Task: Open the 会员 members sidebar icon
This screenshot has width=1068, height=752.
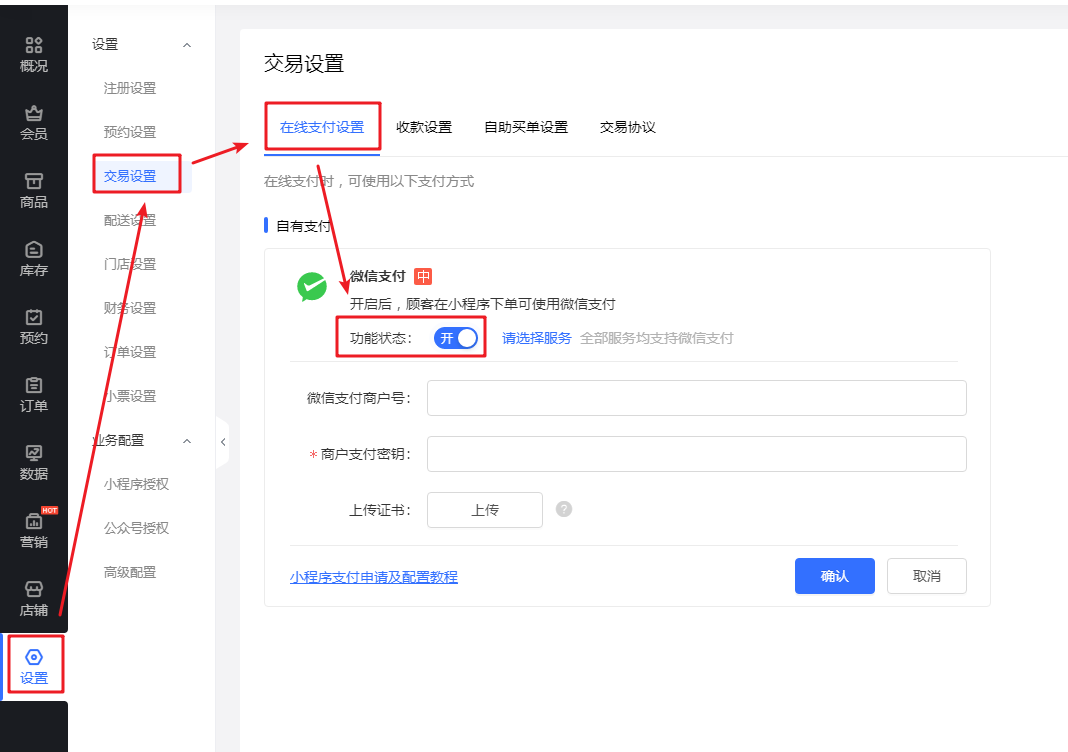Action: click(33, 123)
